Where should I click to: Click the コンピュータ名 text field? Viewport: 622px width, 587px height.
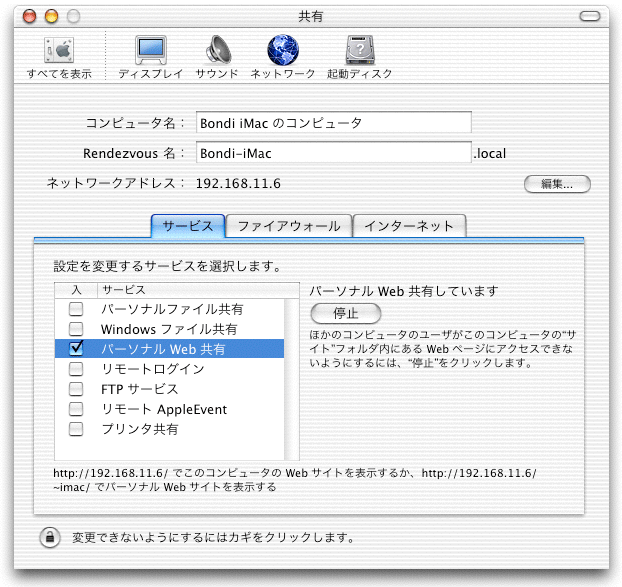tap(333, 123)
